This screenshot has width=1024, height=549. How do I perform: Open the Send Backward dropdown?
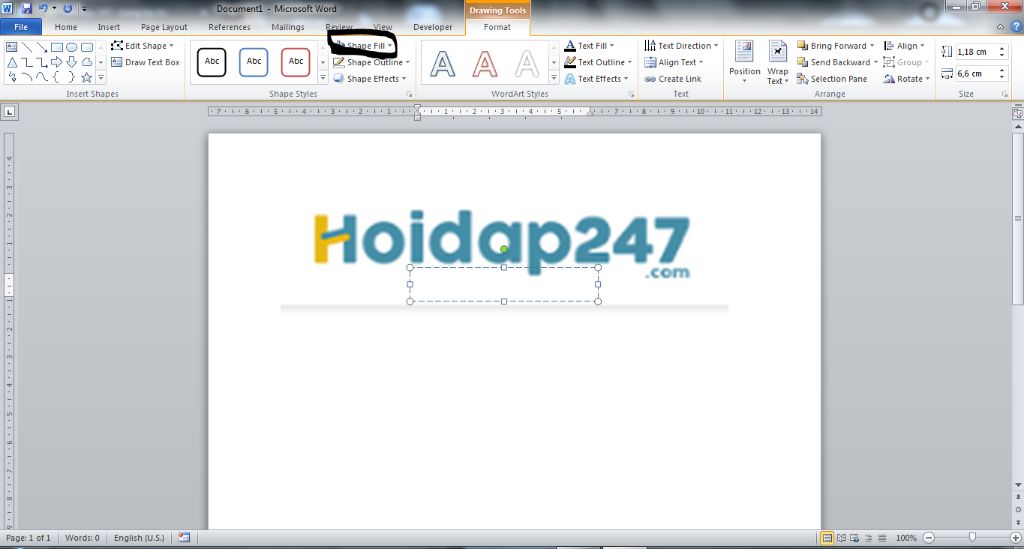(x=837, y=62)
